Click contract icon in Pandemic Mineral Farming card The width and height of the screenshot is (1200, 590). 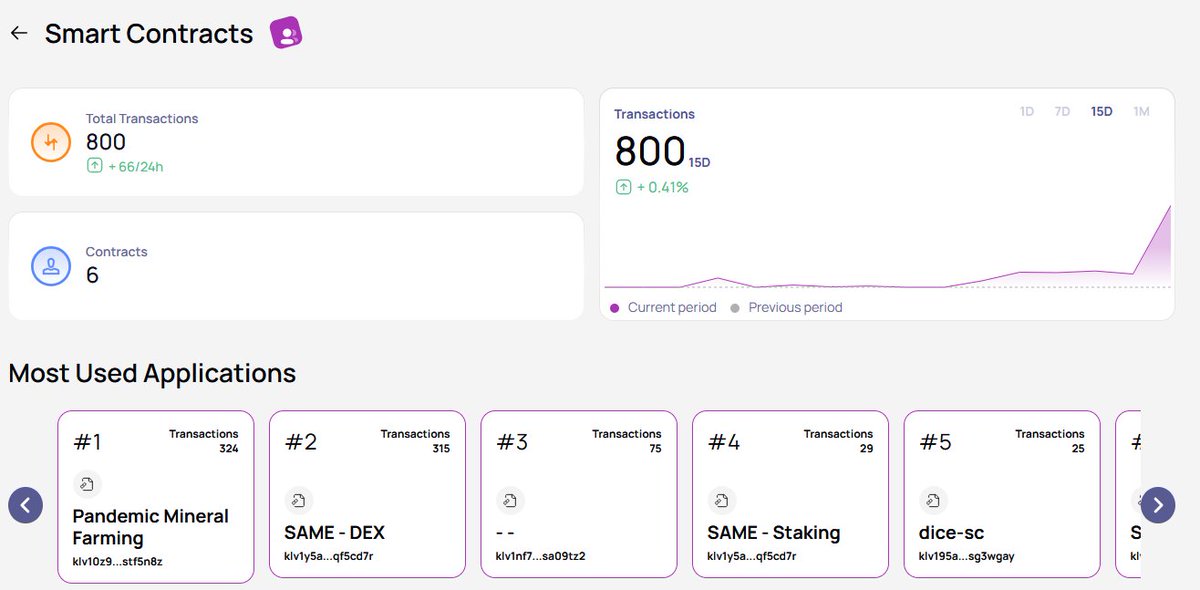pos(87,485)
